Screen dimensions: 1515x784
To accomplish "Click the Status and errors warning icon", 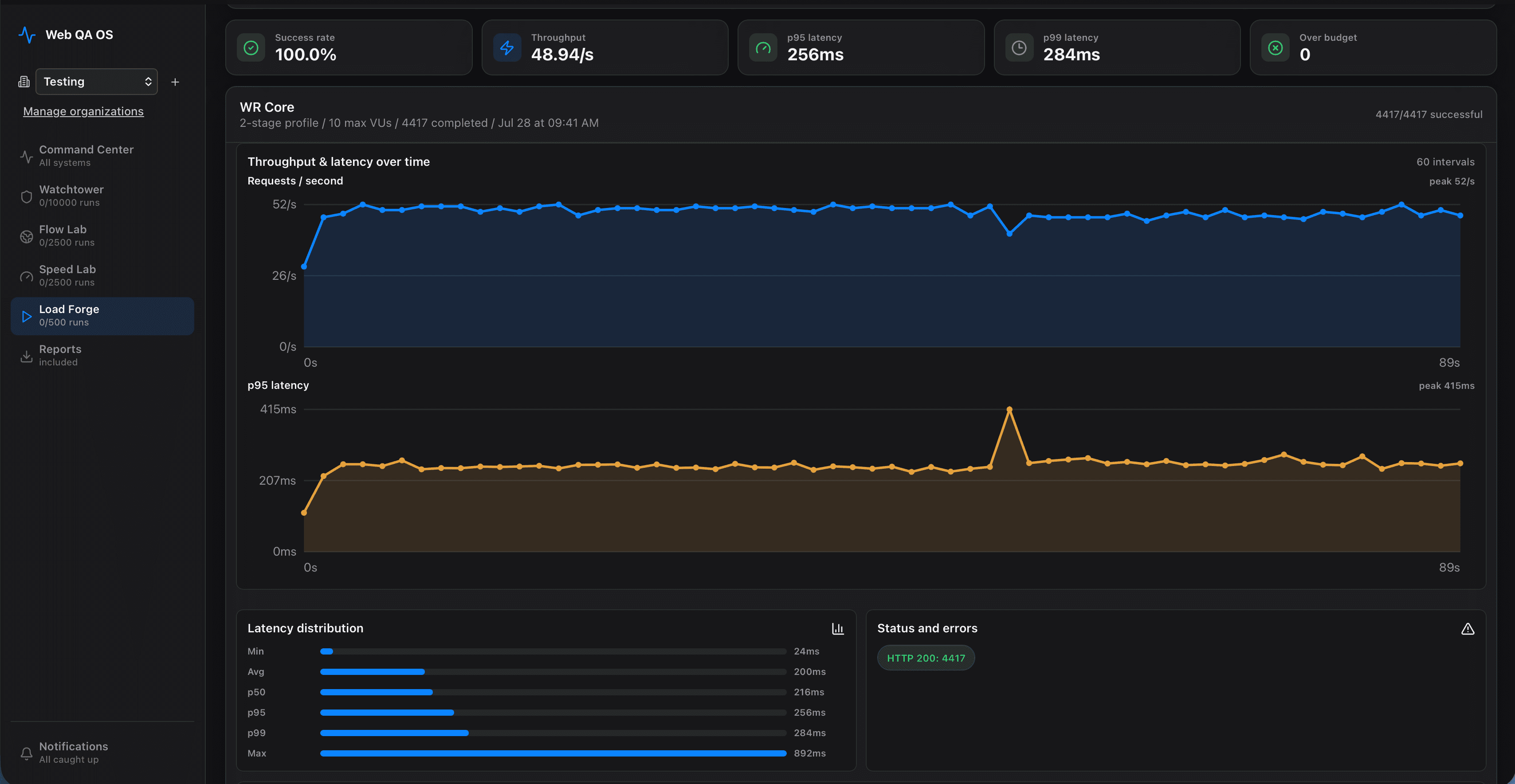I will [x=1468, y=629].
